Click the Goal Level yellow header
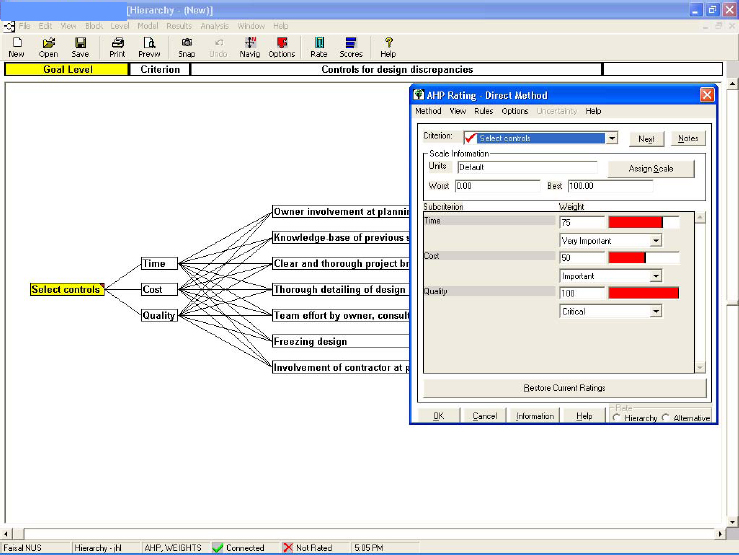 [66, 69]
